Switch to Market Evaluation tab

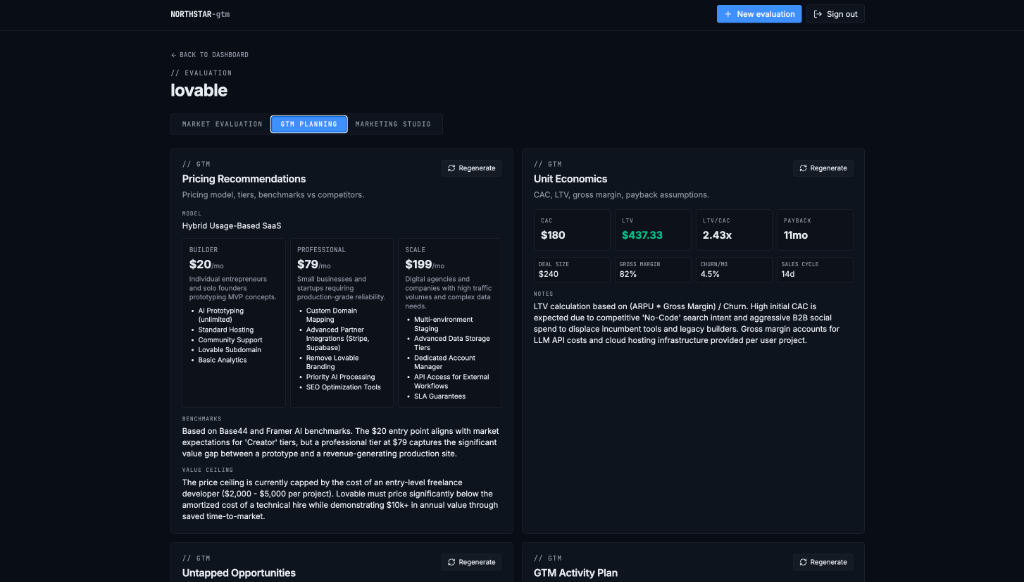(222, 123)
